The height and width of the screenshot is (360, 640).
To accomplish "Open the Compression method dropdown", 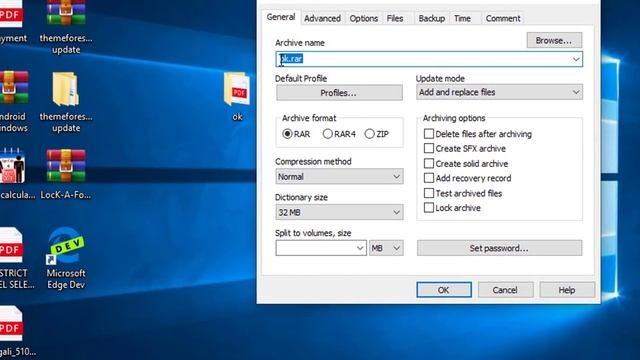I will coord(339,177).
